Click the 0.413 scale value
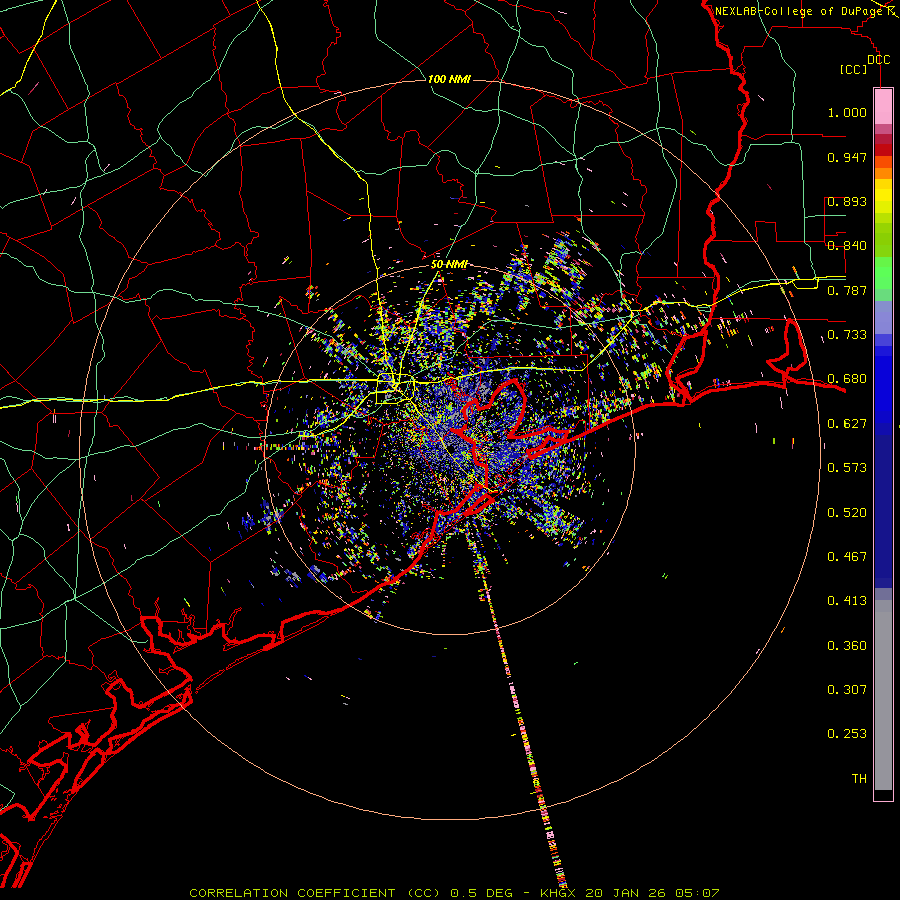The height and width of the screenshot is (900, 900). point(847,601)
